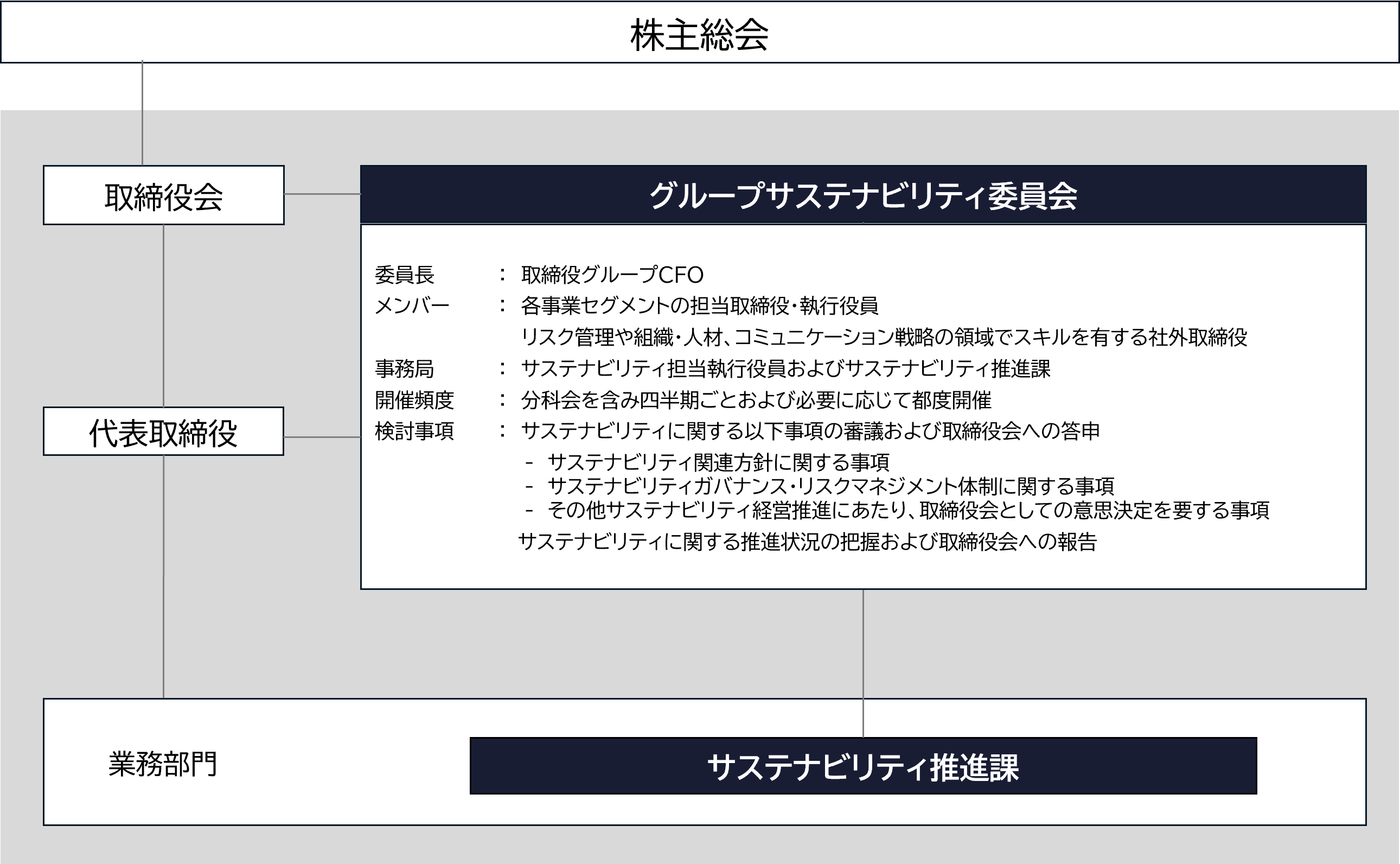The height and width of the screenshot is (864, 1400).
Task: Select the 代表取締役 box
Action: 163,431
